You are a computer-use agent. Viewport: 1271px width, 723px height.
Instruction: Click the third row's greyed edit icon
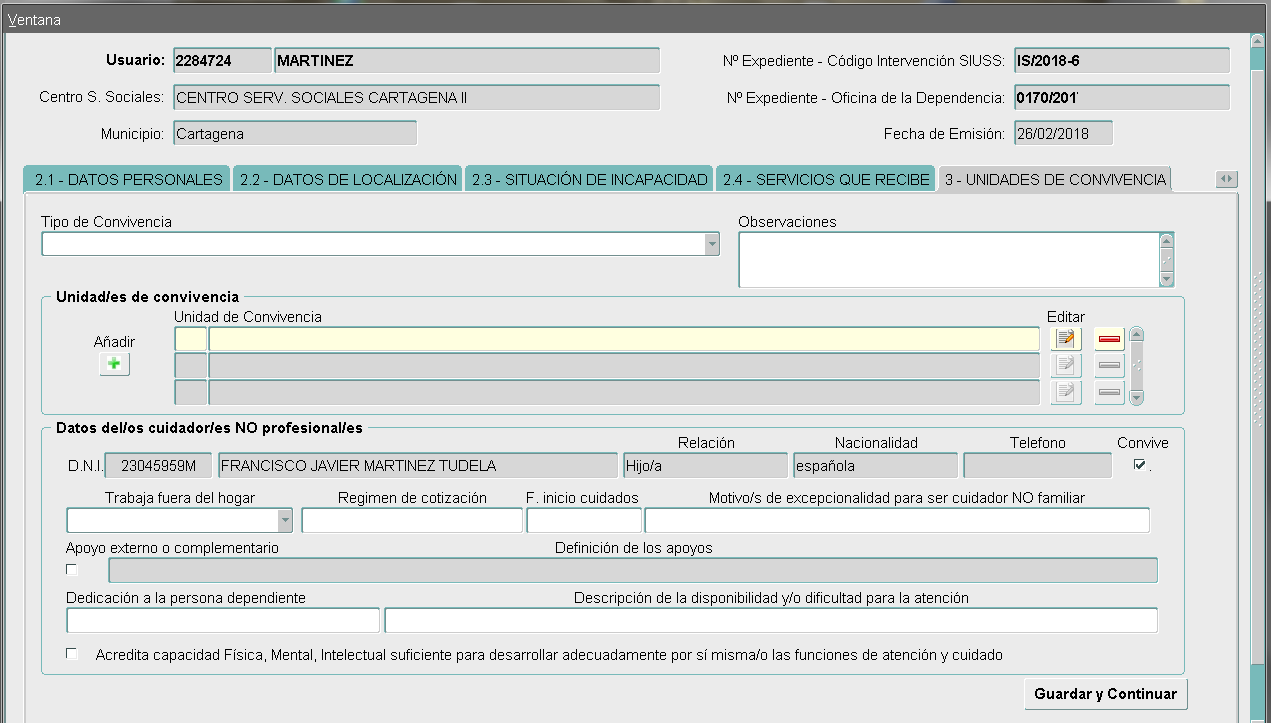1066,393
